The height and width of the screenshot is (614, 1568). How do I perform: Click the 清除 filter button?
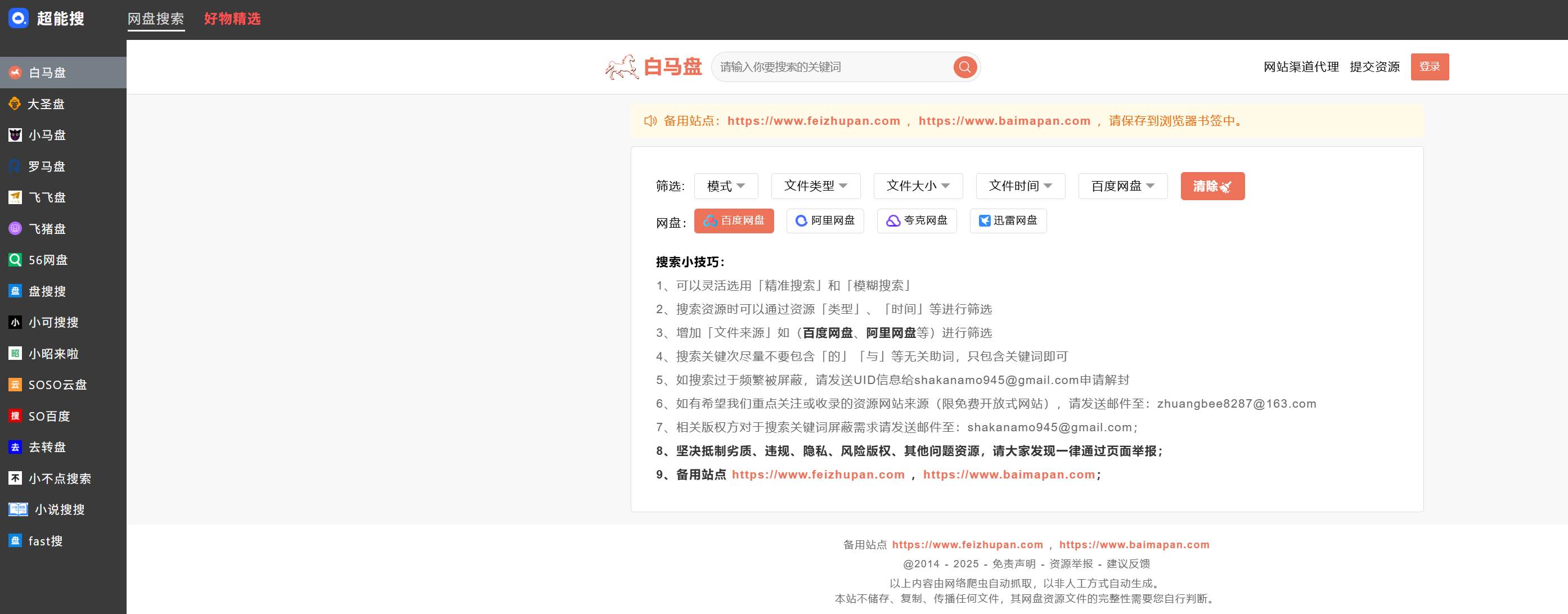(x=1212, y=186)
